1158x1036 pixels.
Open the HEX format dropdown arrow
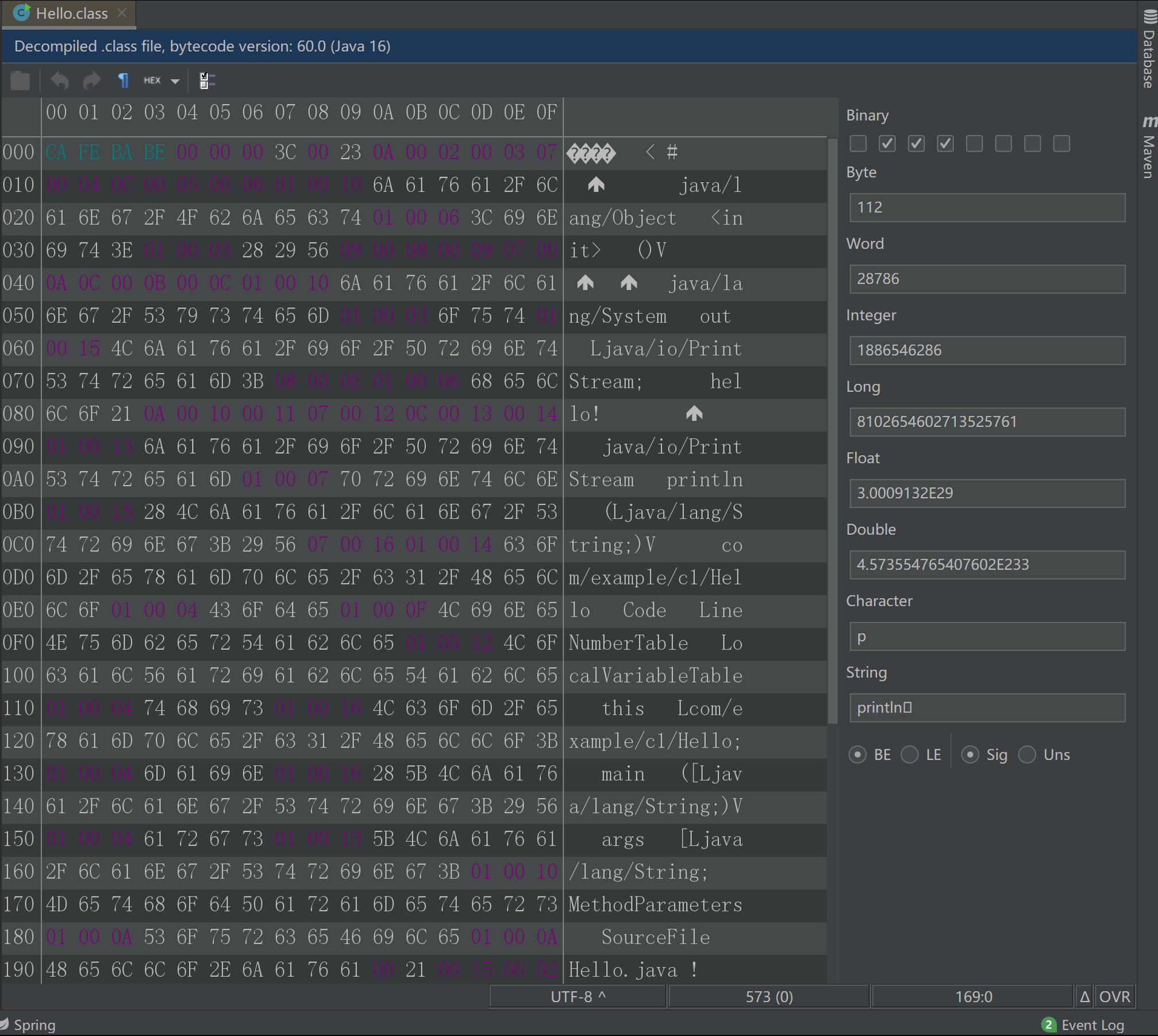tap(175, 81)
